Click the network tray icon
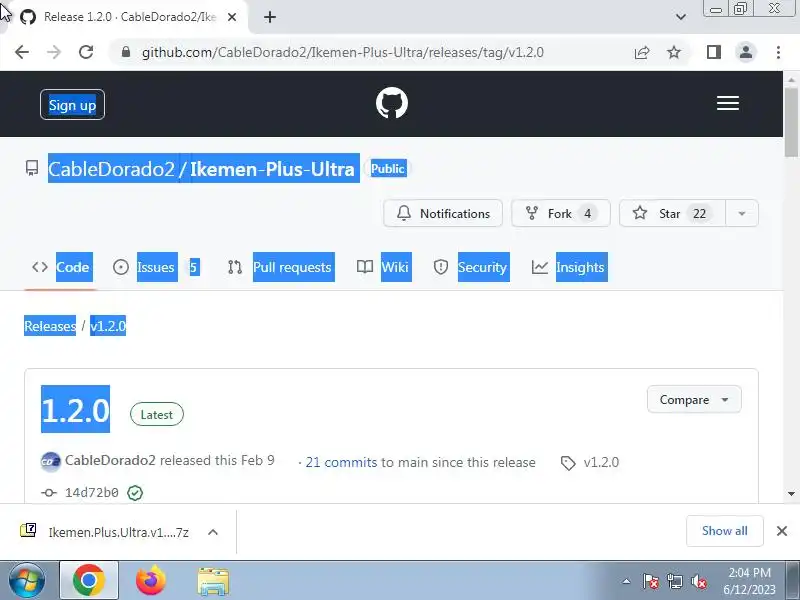The height and width of the screenshot is (600, 800). click(674, 581)
